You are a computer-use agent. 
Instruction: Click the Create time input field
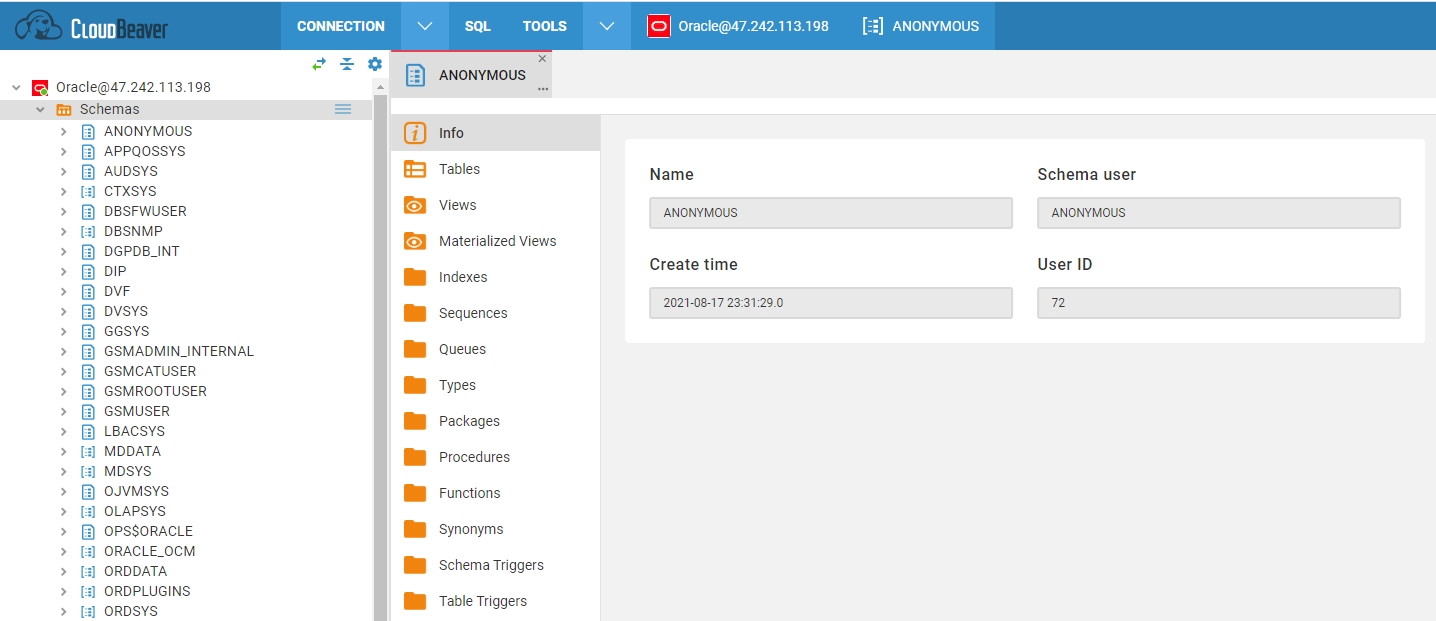coord(830,303)
